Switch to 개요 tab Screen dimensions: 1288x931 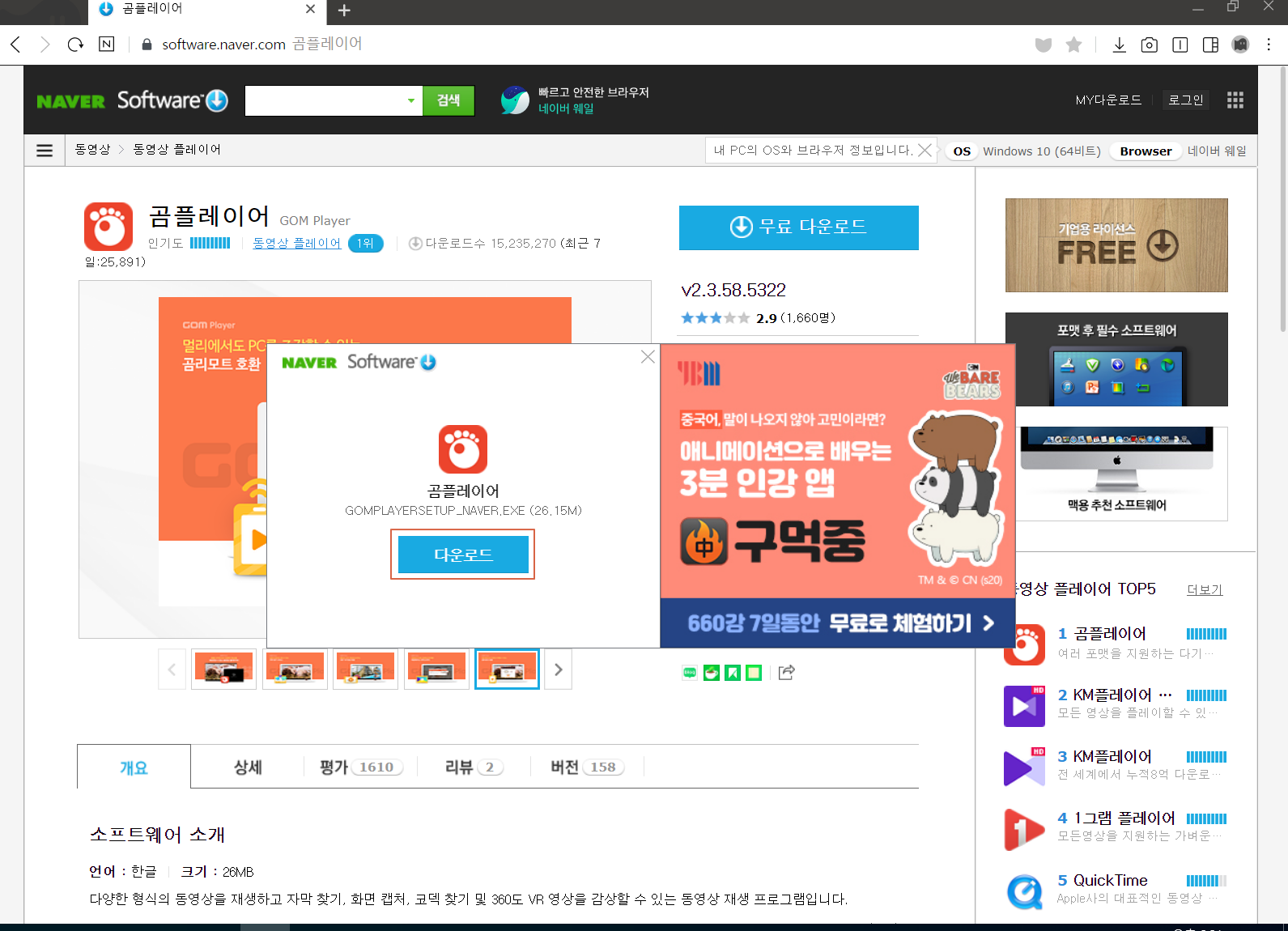click(x=134, y=767)
